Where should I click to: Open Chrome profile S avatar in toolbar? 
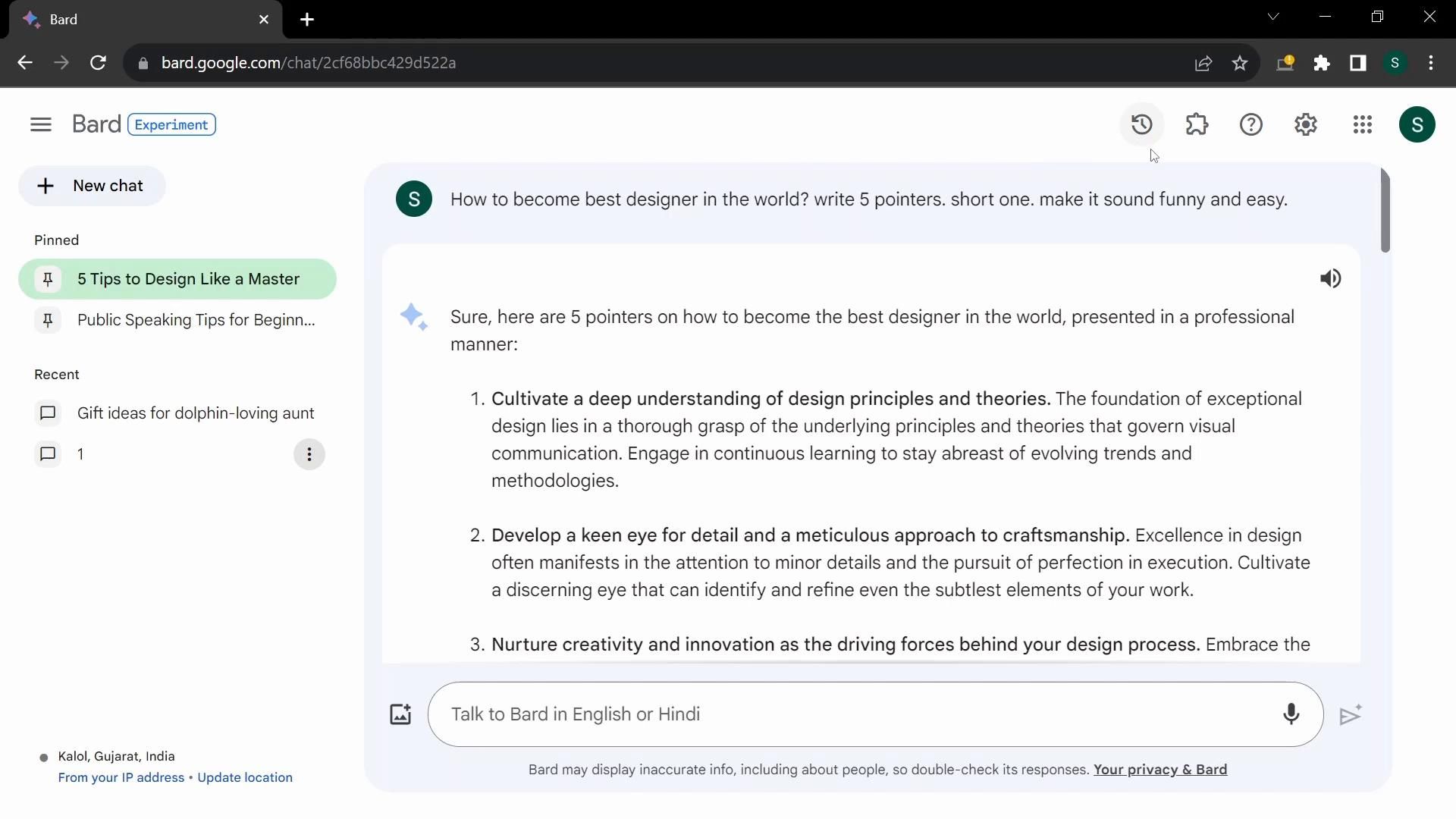[x=1395, y=63]
